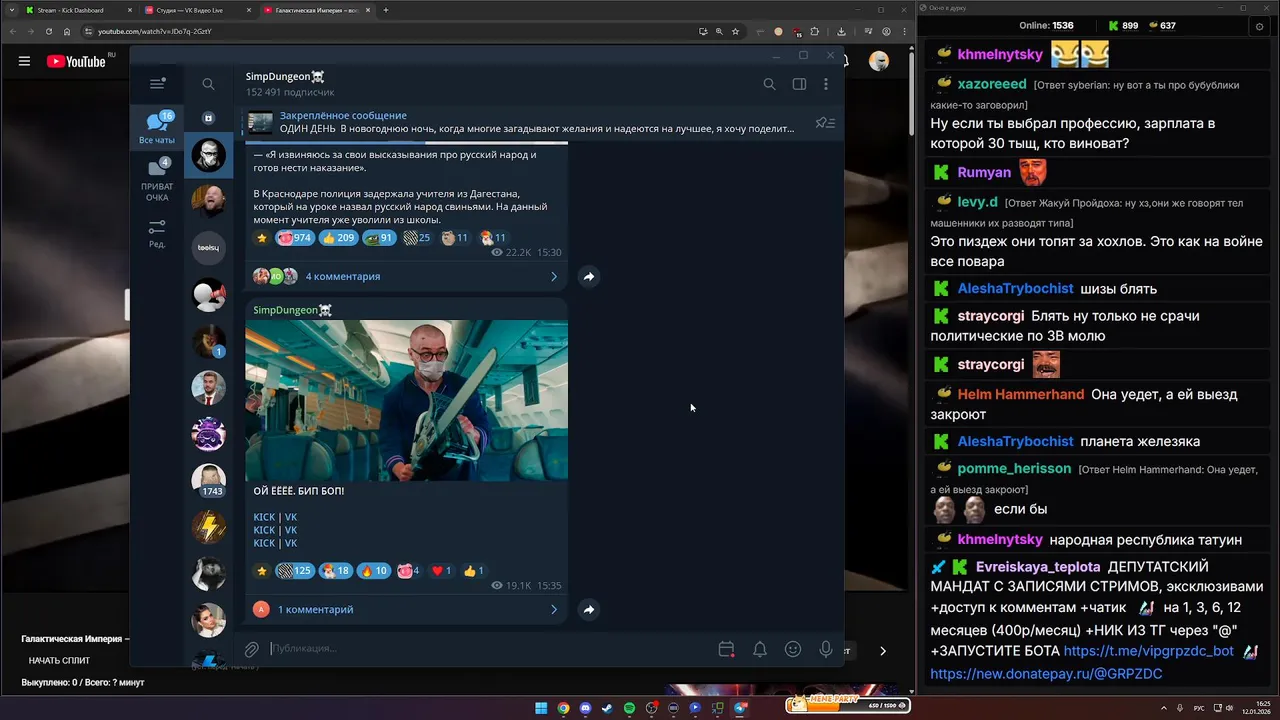
Task: Attach a file with the paperclip icon
Action: click(x=252, y=649)
